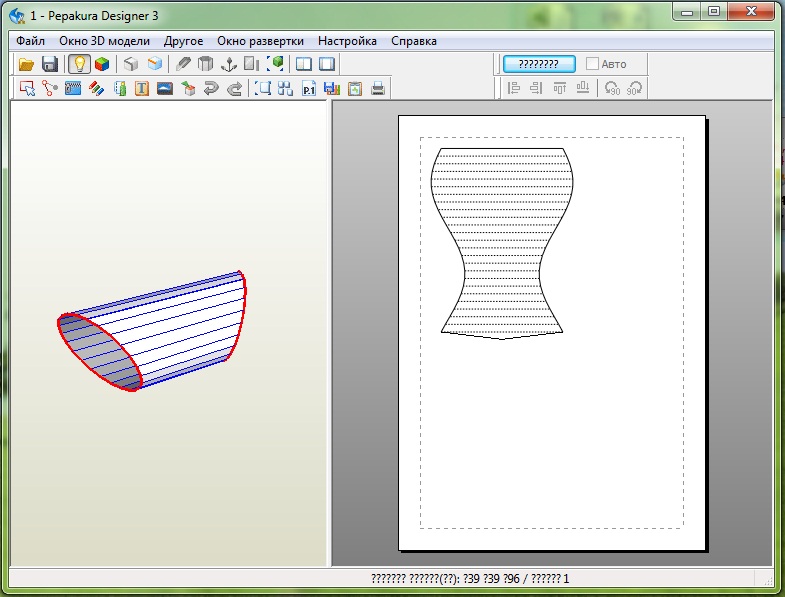Click the floppy with chart export icon
Image resolution: width=785 pixels, height=597 pixels.
331,89
